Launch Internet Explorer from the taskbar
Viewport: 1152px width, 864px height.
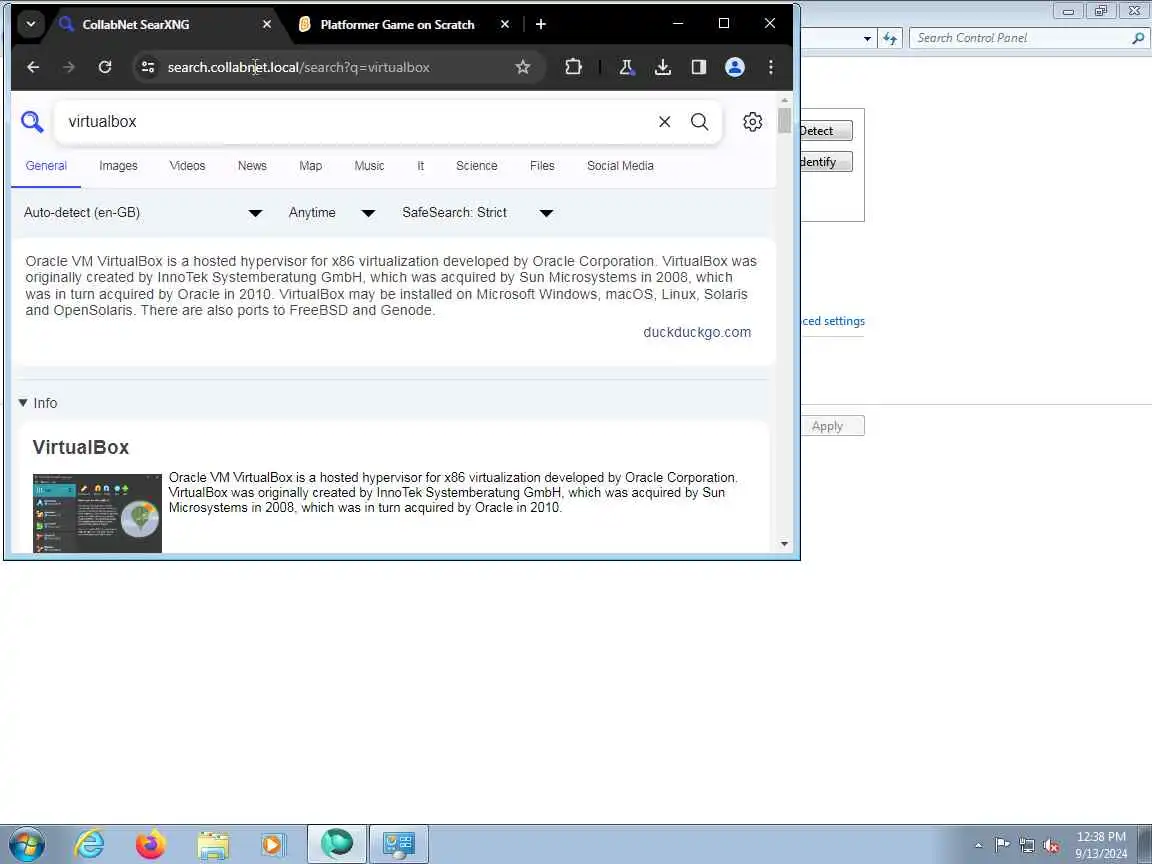89,844
